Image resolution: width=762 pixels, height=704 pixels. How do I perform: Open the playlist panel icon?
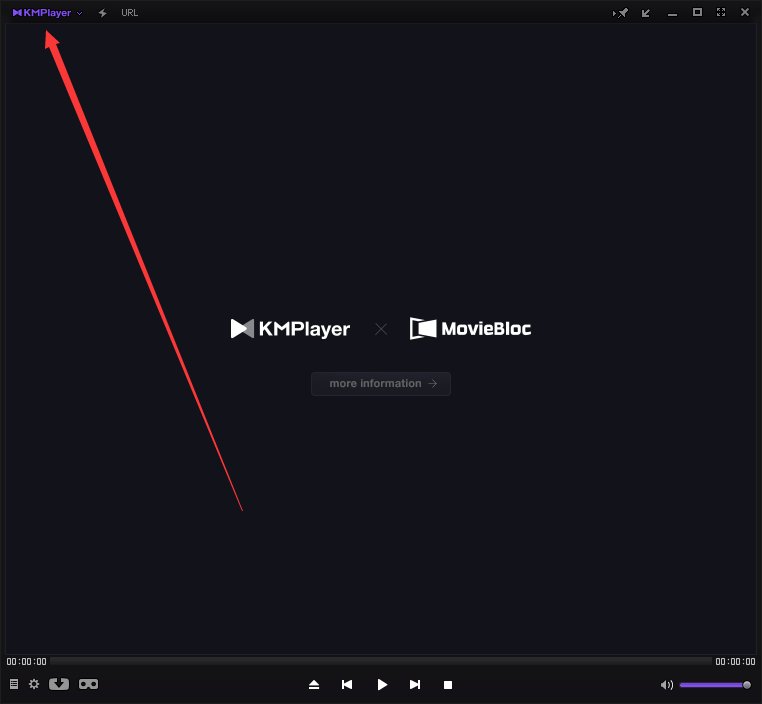[x=14, y=684]
